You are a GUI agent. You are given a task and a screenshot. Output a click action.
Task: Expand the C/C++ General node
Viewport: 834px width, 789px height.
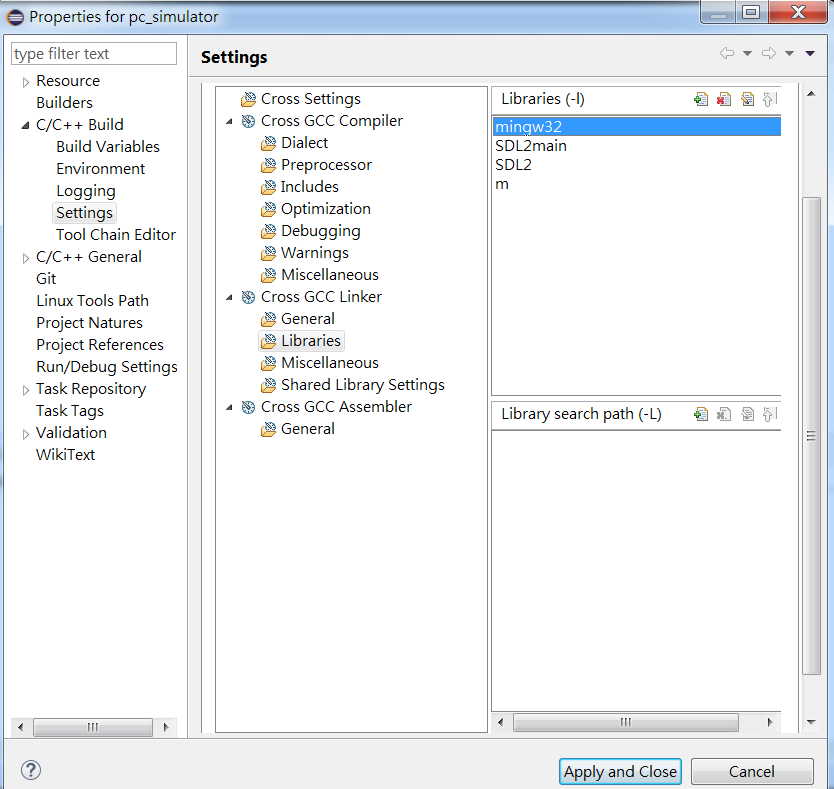point(25,258)
